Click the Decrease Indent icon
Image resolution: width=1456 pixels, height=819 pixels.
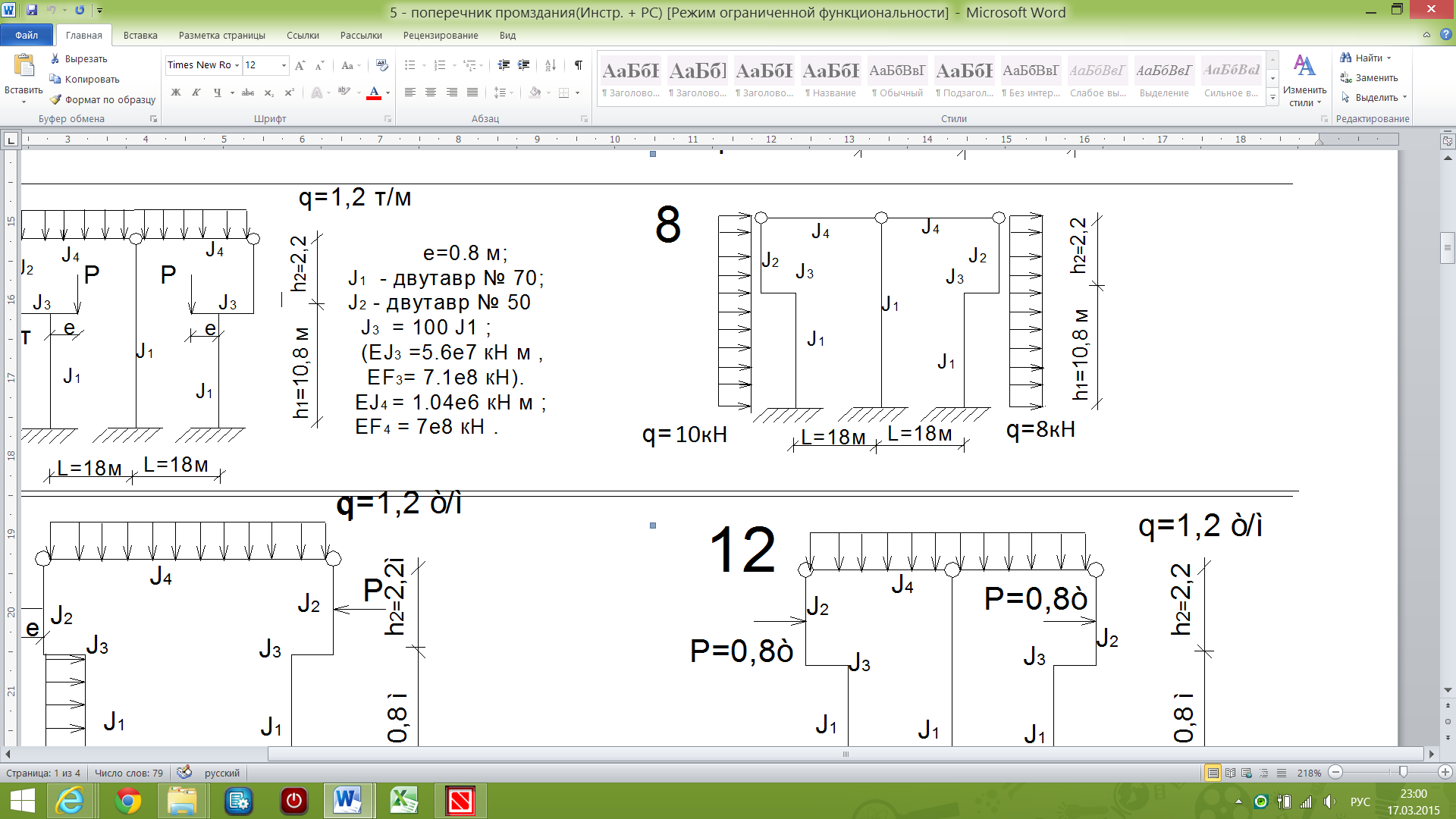click(x=504, y=65)
